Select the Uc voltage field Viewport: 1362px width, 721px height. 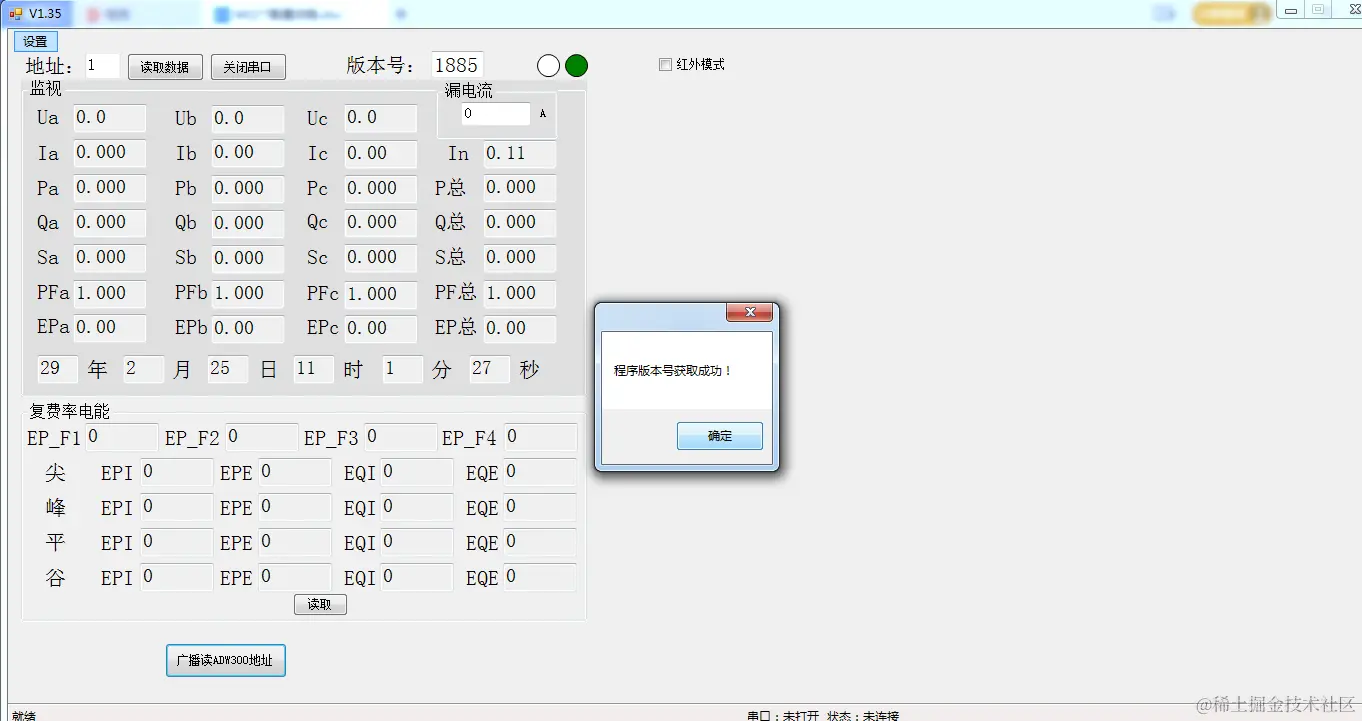(x=381, y=119)
